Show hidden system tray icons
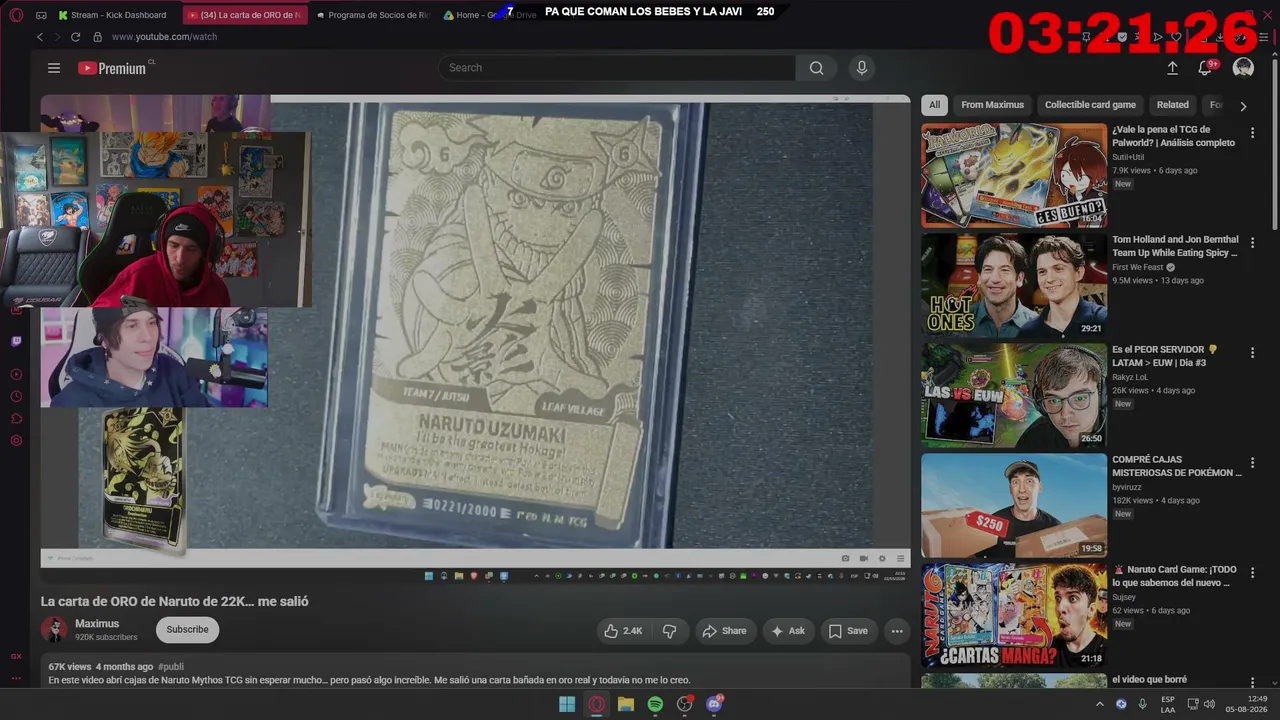 click(x=1100, y=704)
